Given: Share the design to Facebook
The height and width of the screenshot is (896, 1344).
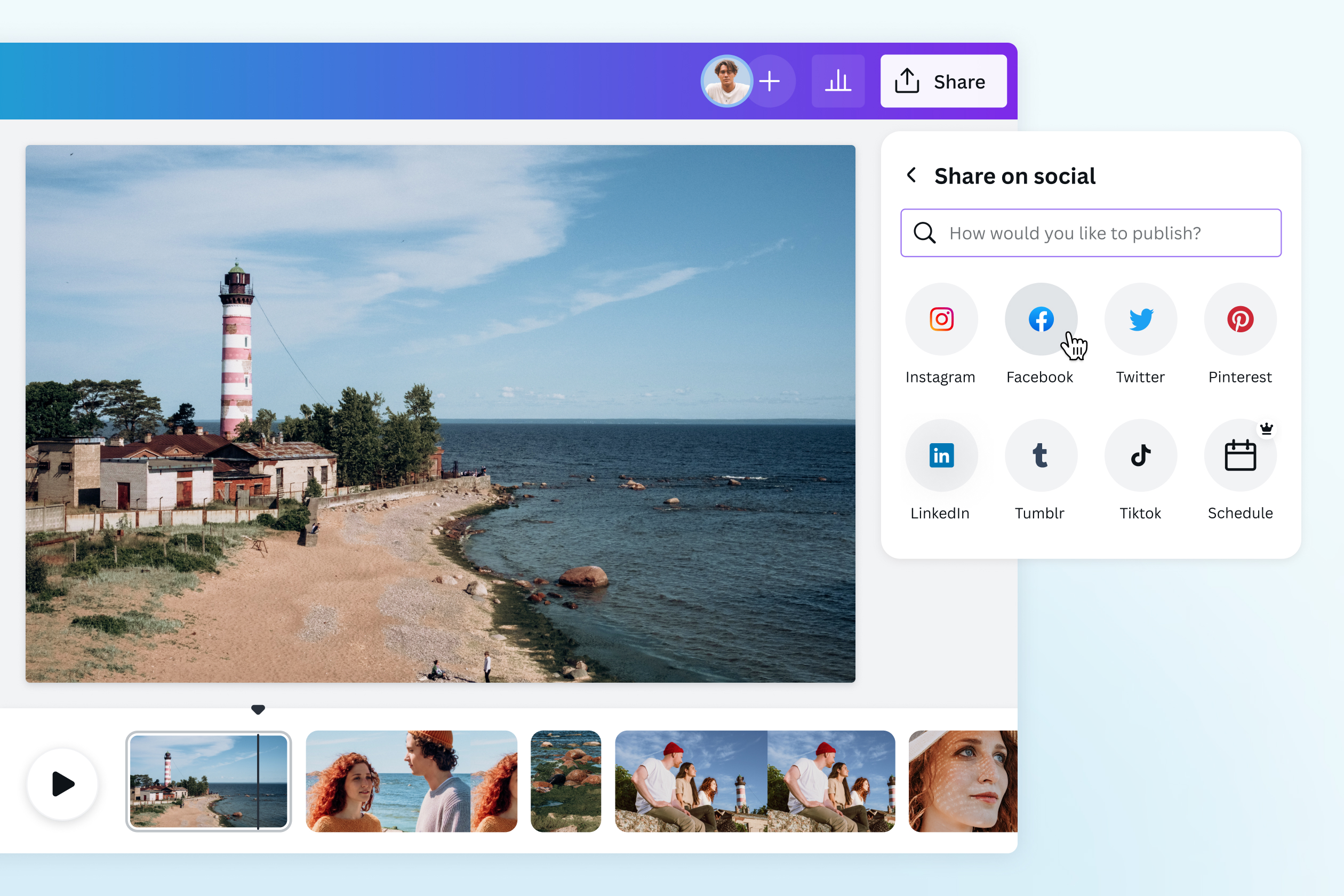Looking at the screenshot, I should (x=1040, y=319).
